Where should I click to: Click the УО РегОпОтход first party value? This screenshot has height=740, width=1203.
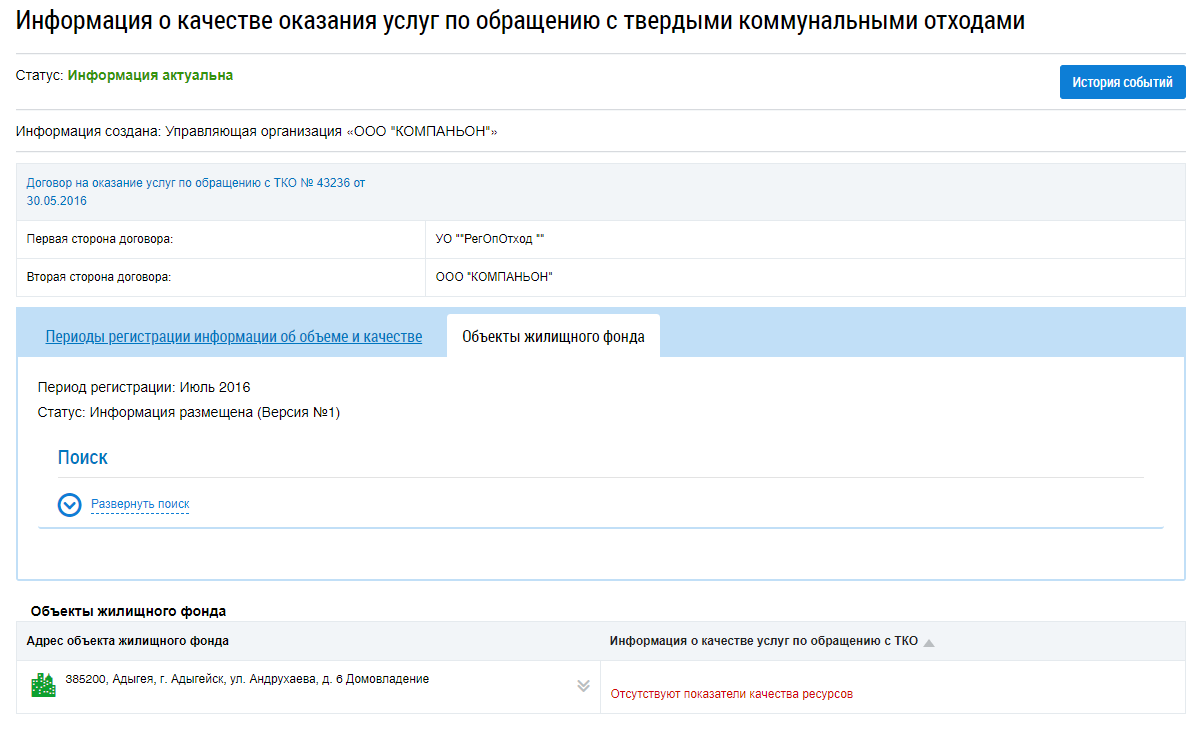point(489,239)
